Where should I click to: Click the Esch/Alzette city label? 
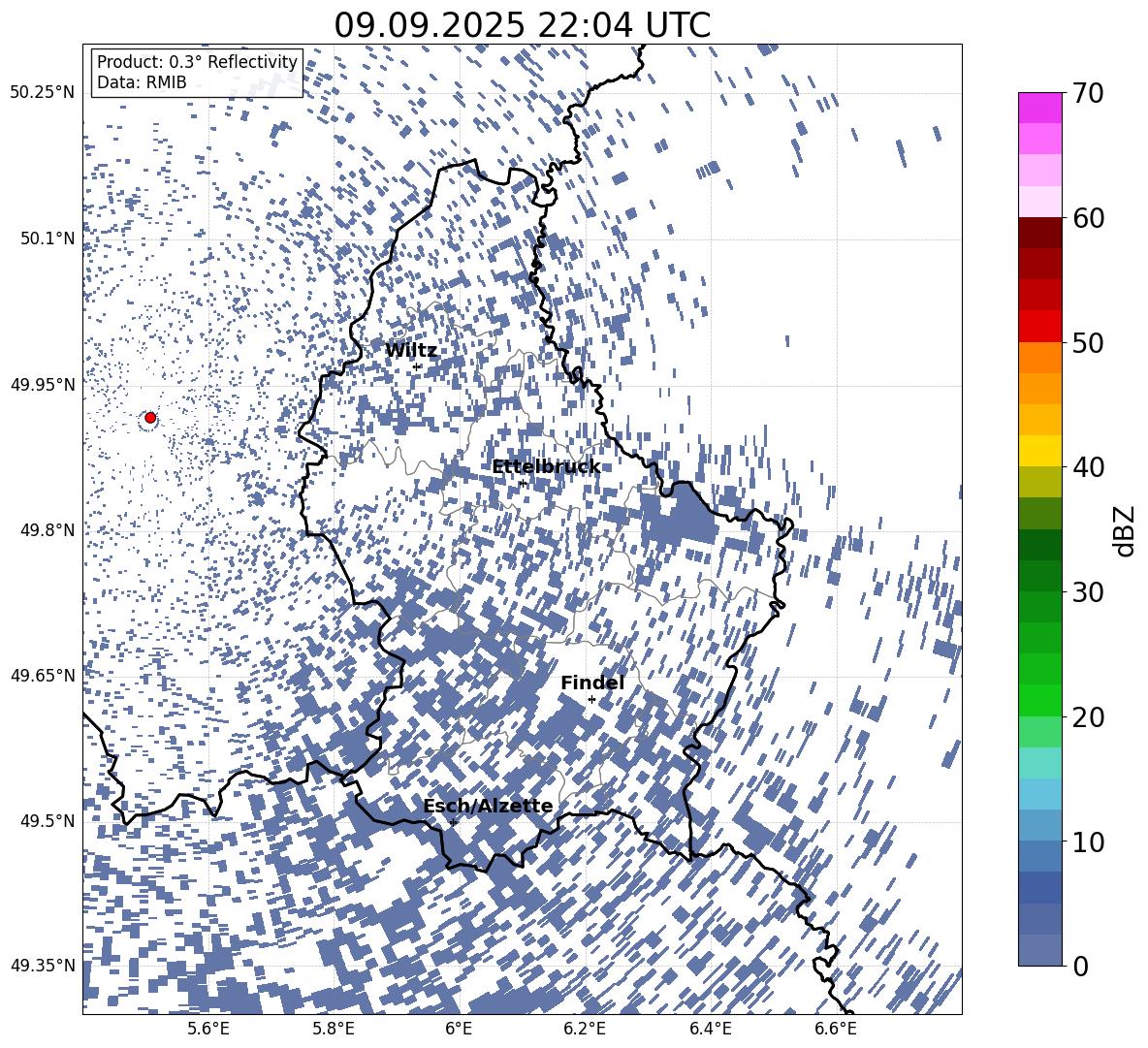click(488, 806)
